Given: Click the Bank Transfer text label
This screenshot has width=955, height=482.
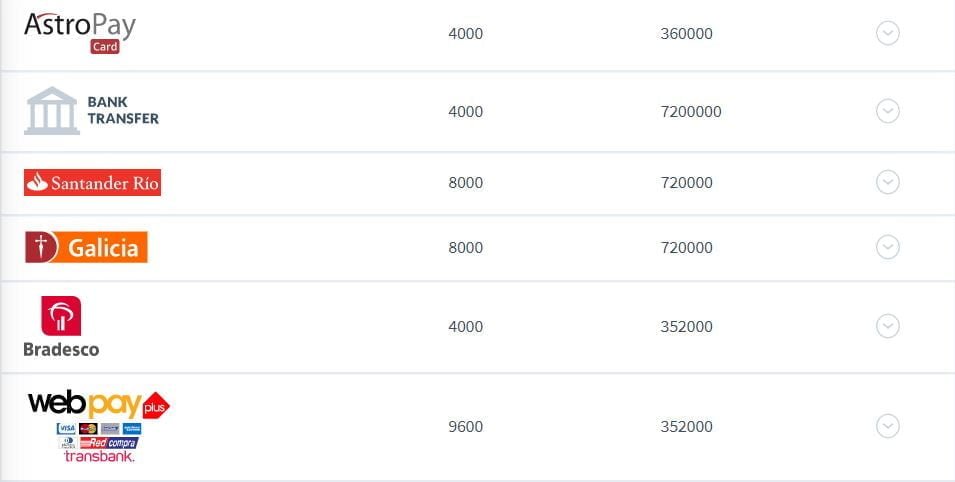Looking at the screenshot, I should tap(123, 110).
